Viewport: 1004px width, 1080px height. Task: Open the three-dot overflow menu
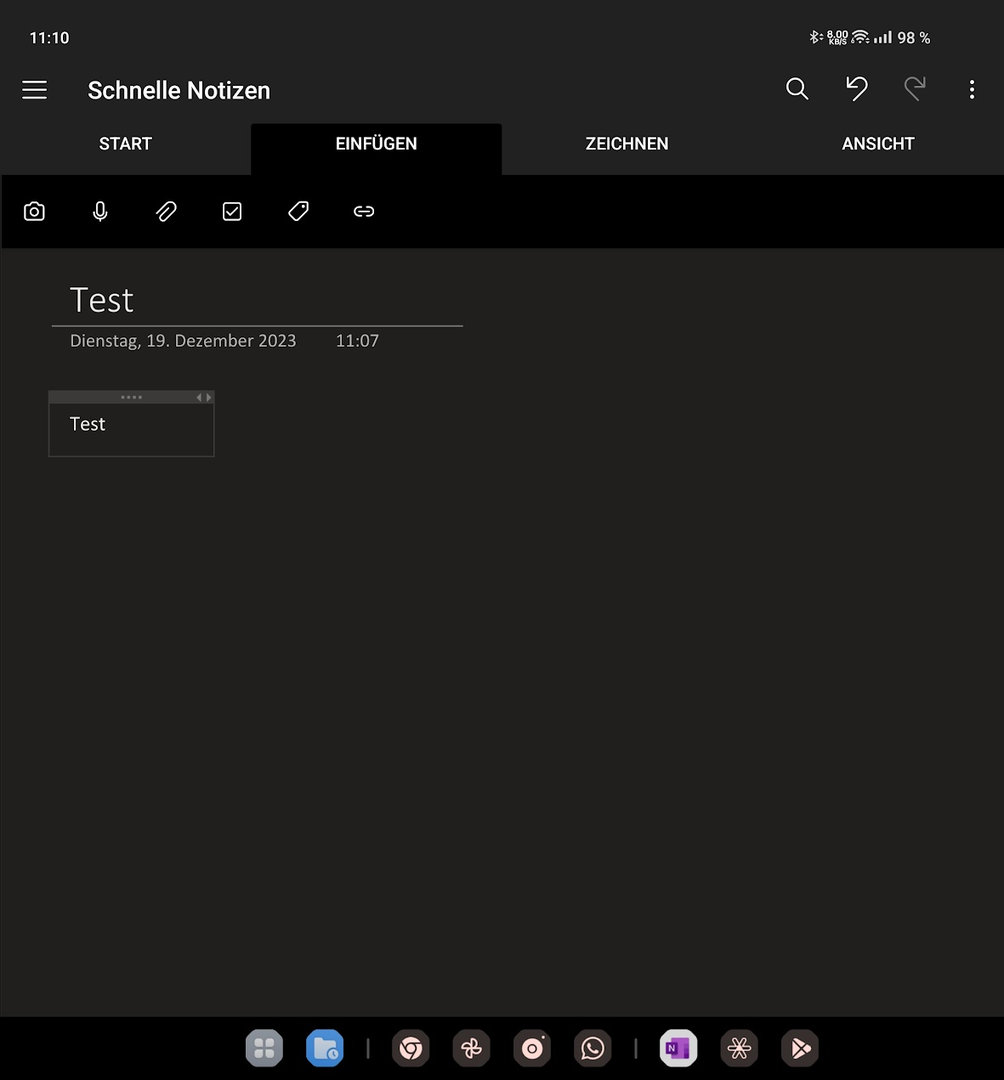(971, 90)
